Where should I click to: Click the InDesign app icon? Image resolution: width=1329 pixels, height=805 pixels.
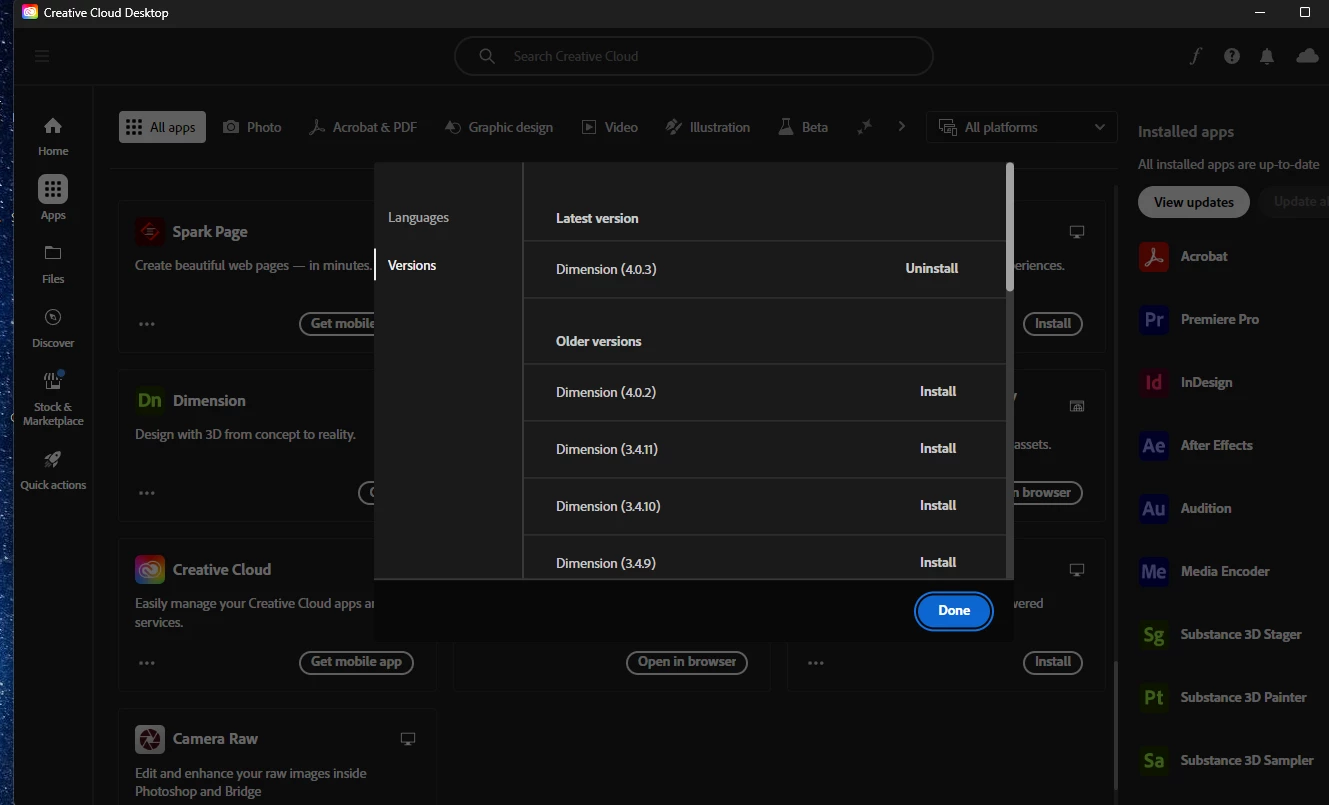(x=1154, y=382)
